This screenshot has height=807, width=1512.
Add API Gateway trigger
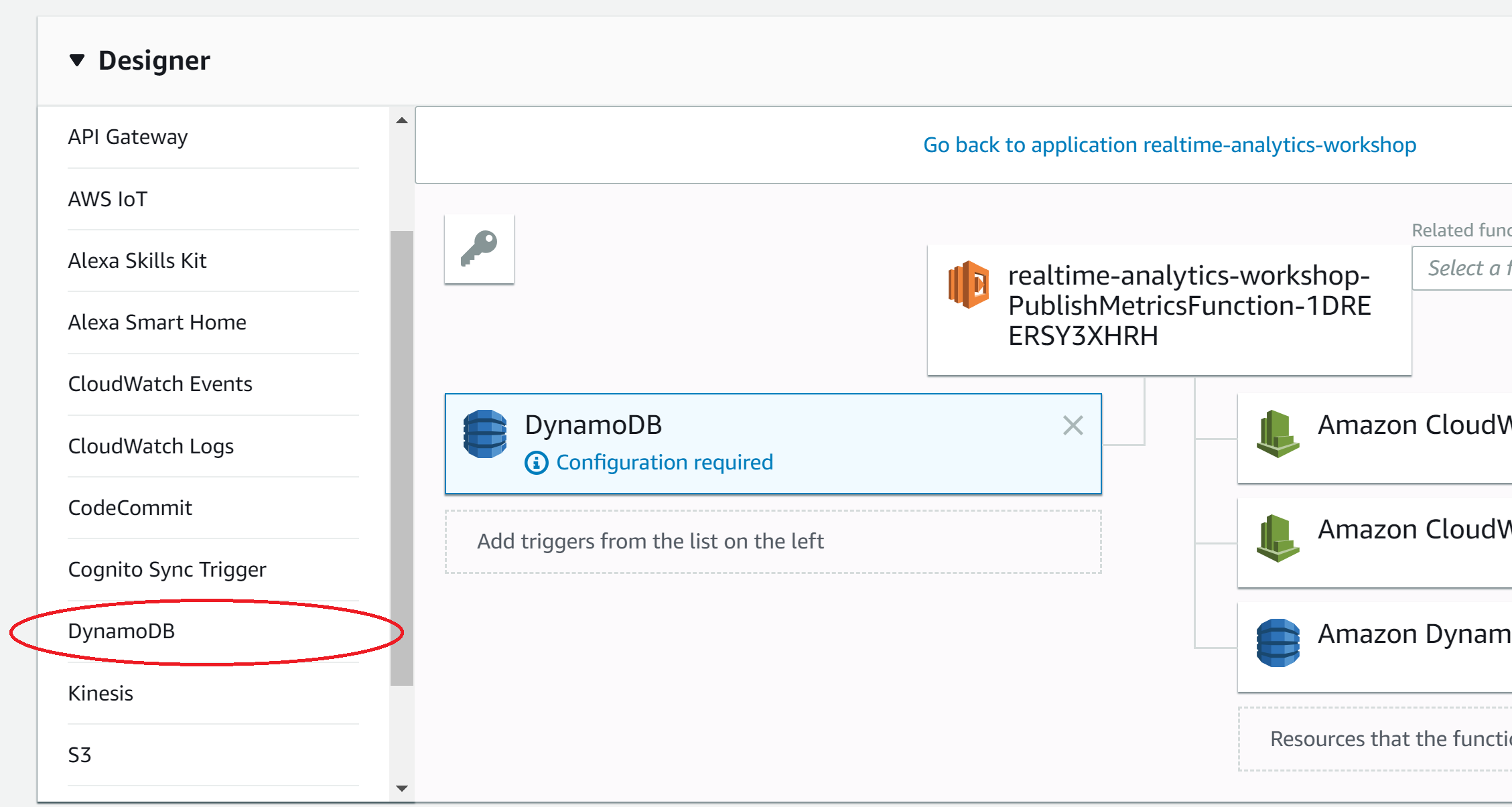pos(214,137)
